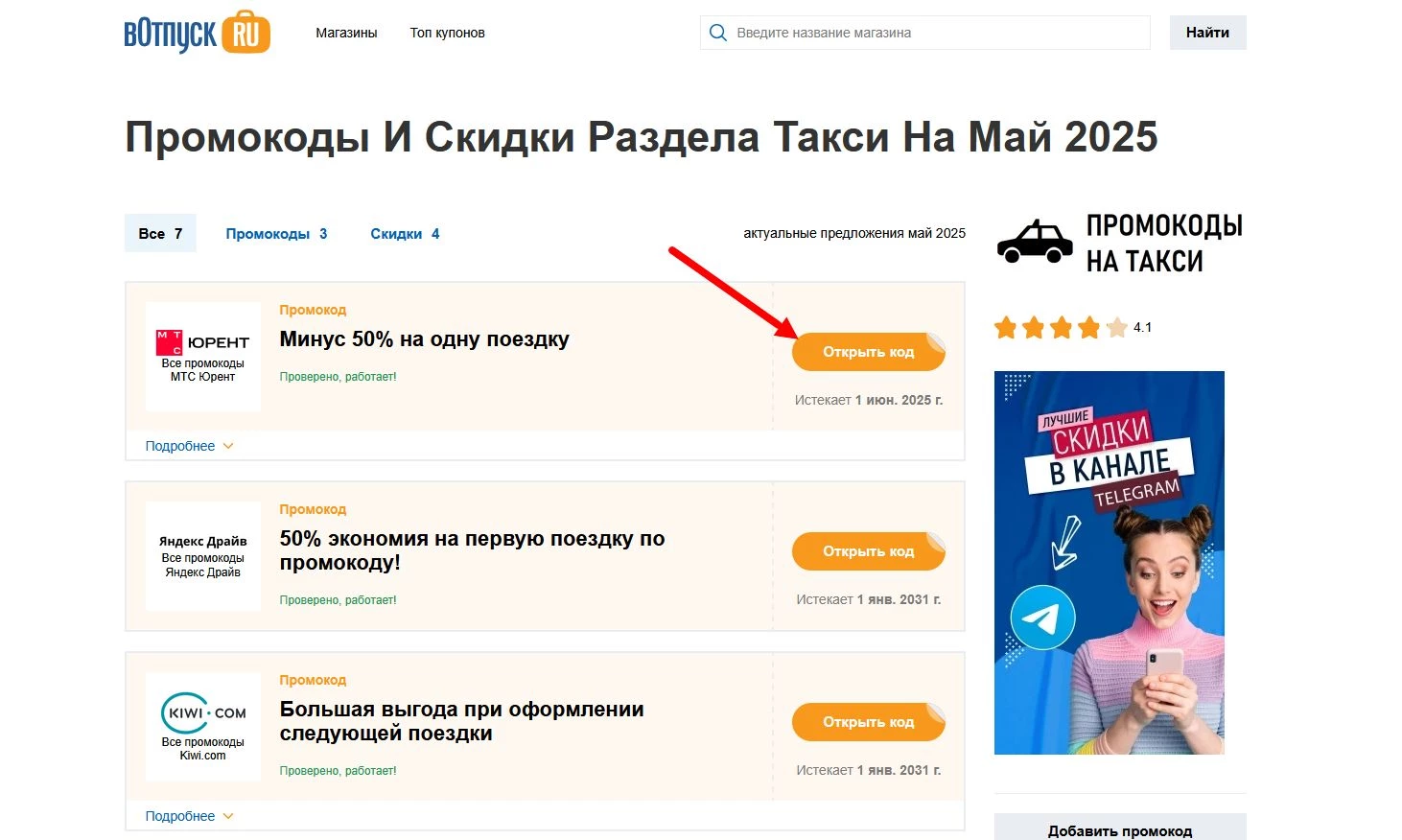Open the search magnifier icon
Viewport: 1402px width, 840px height.
tap(717, 32)
